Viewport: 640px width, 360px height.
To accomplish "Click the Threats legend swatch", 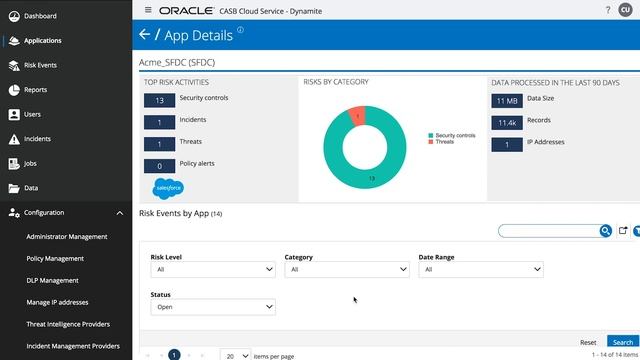I will tap(431, 142).
